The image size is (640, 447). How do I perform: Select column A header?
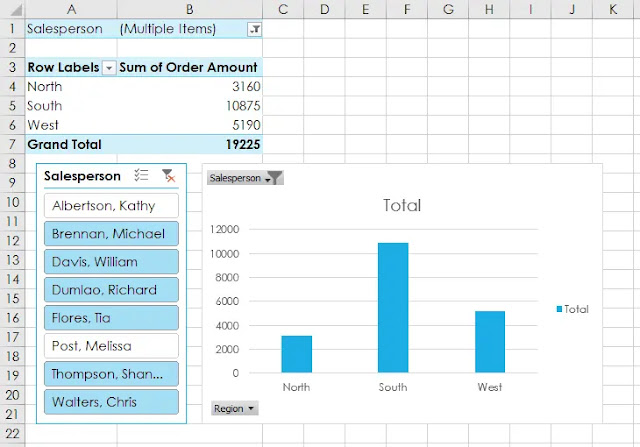coord(71,9)
